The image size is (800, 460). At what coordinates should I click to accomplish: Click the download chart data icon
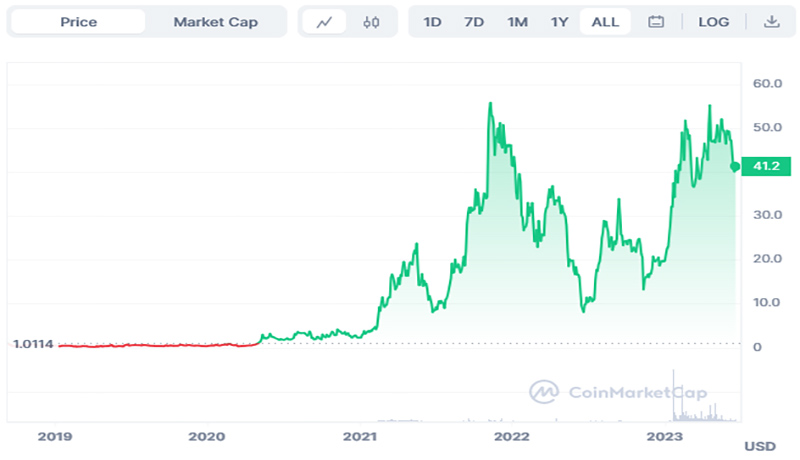click(771, 22)
